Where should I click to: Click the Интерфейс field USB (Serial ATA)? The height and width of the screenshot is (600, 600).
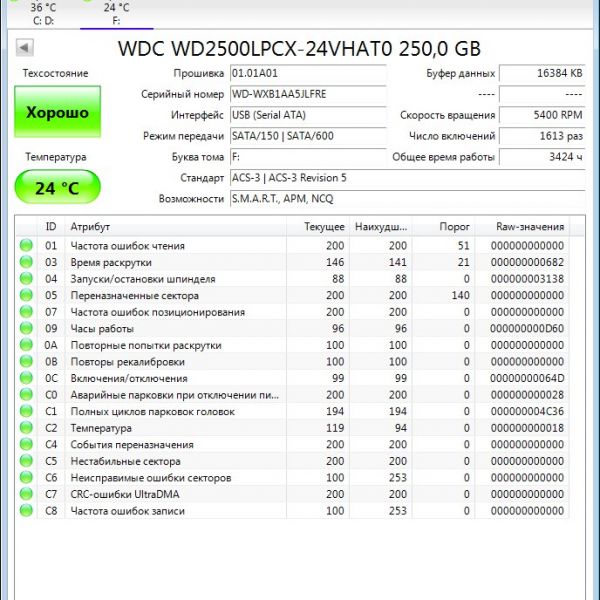tap(308, 115)
